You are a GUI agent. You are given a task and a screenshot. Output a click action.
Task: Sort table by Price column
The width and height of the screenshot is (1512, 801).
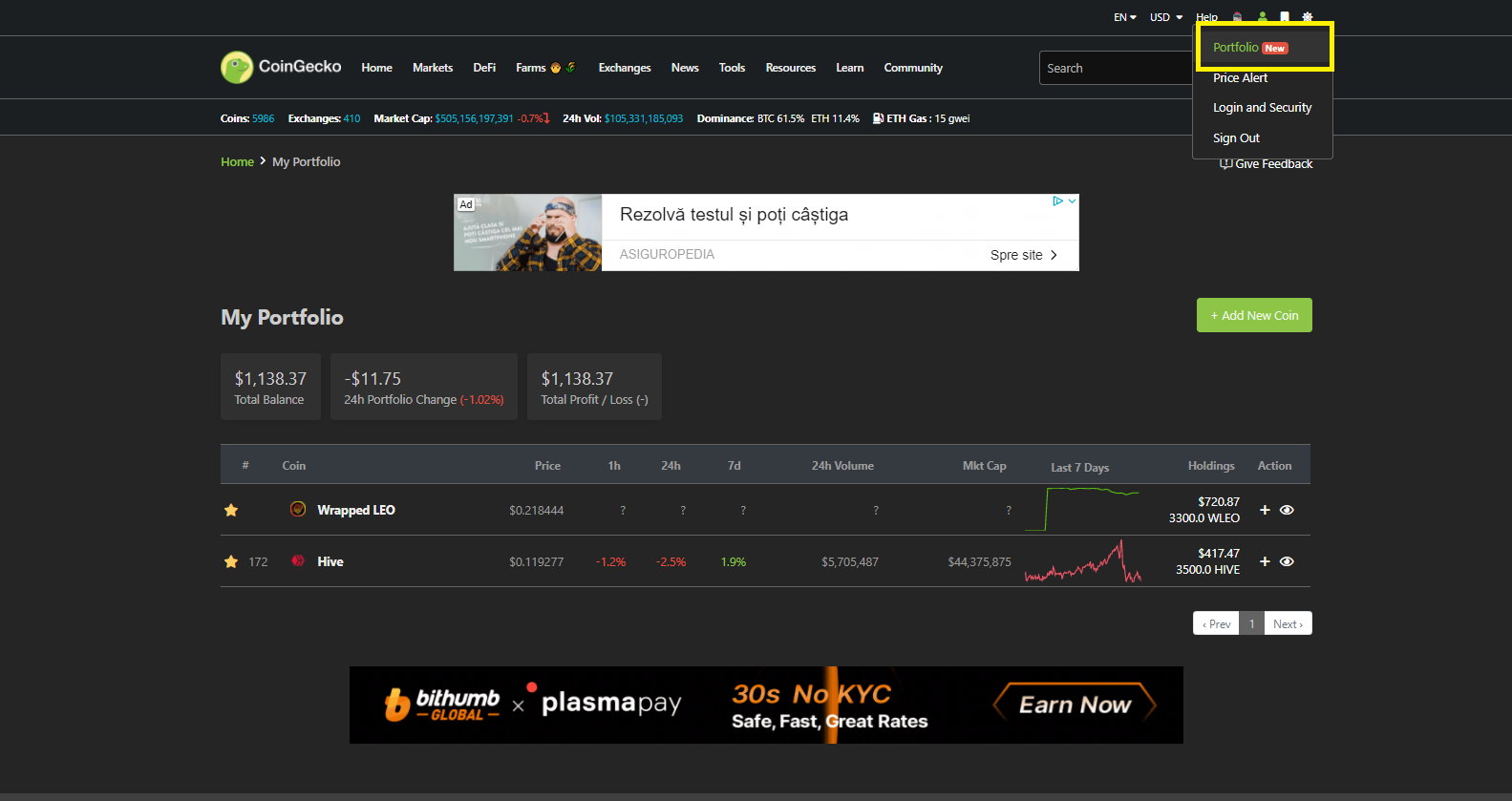coord(547,466)
